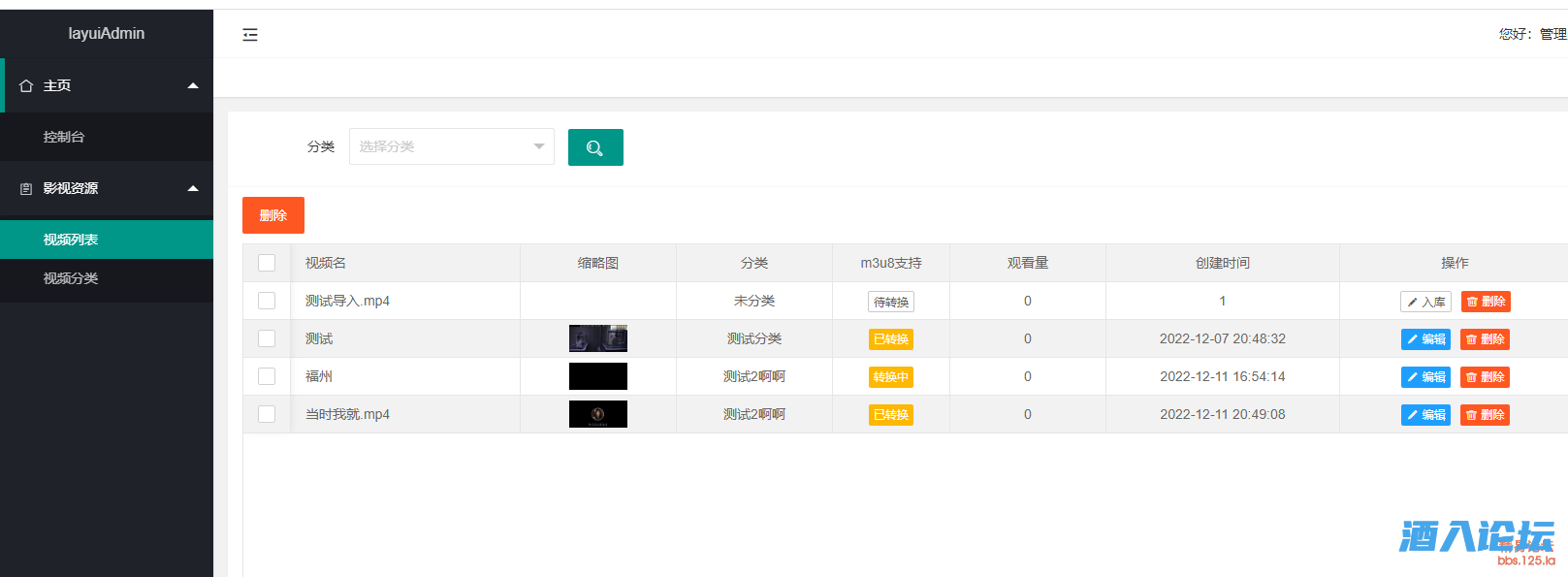This screenshot has width=1568, height=577.
Task: Select the checkbox for 当时我就.mp4
Action: [267, 414]
